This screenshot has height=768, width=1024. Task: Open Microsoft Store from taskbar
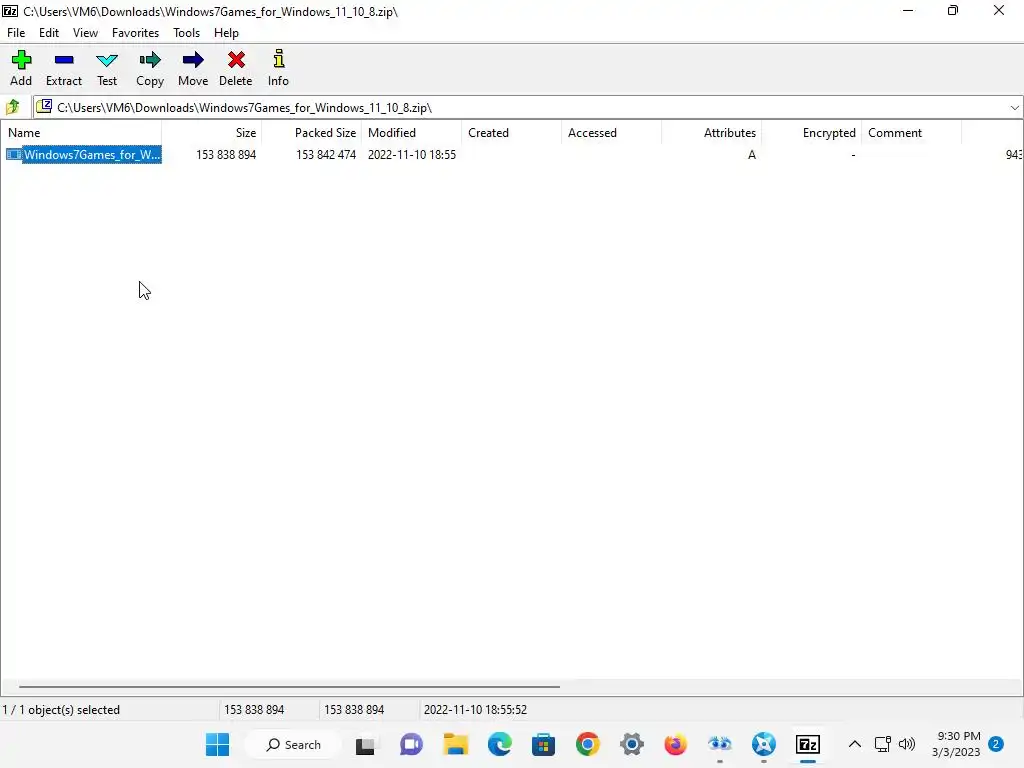pos(543,744)
